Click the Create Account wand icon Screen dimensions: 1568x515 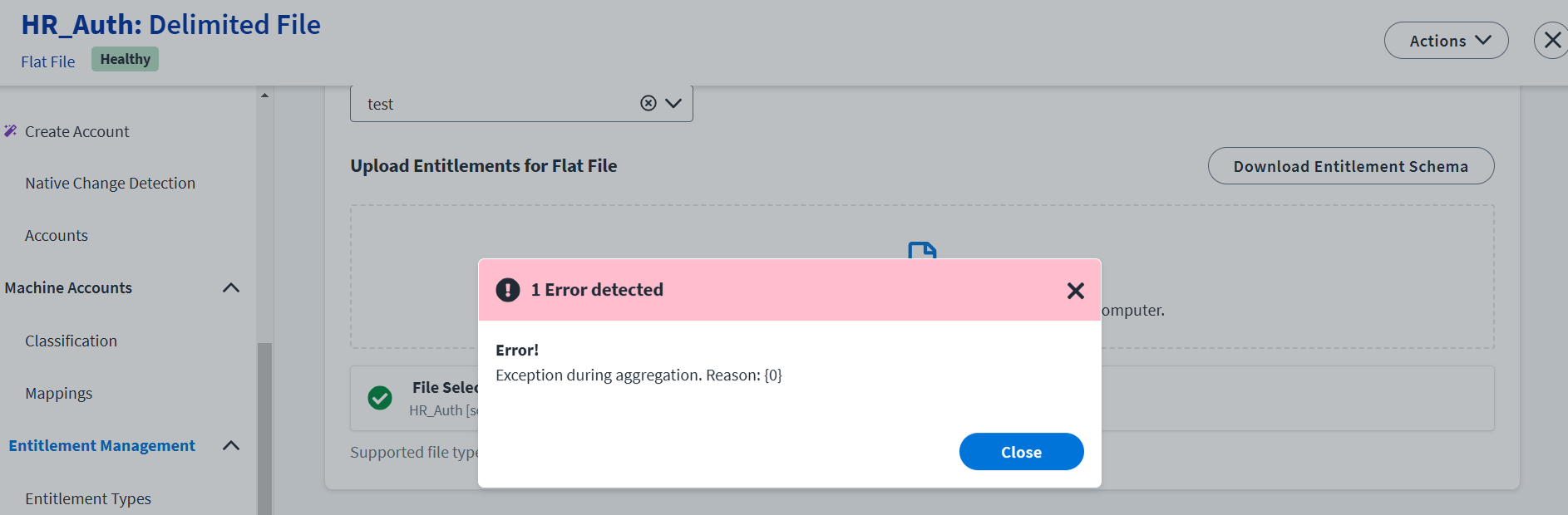[x=11, y=131]
